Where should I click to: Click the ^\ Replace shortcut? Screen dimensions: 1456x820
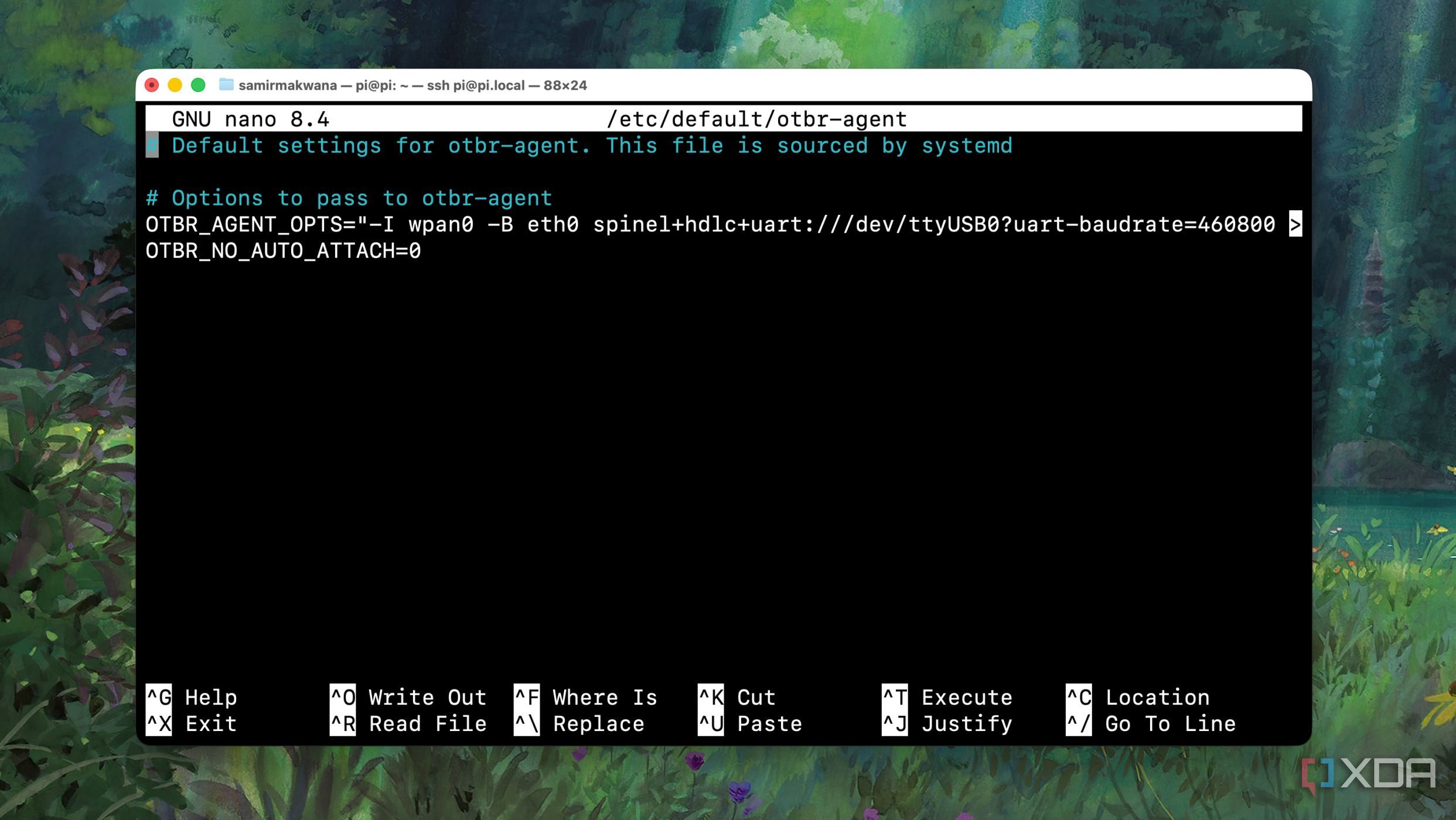coord(579,723)
